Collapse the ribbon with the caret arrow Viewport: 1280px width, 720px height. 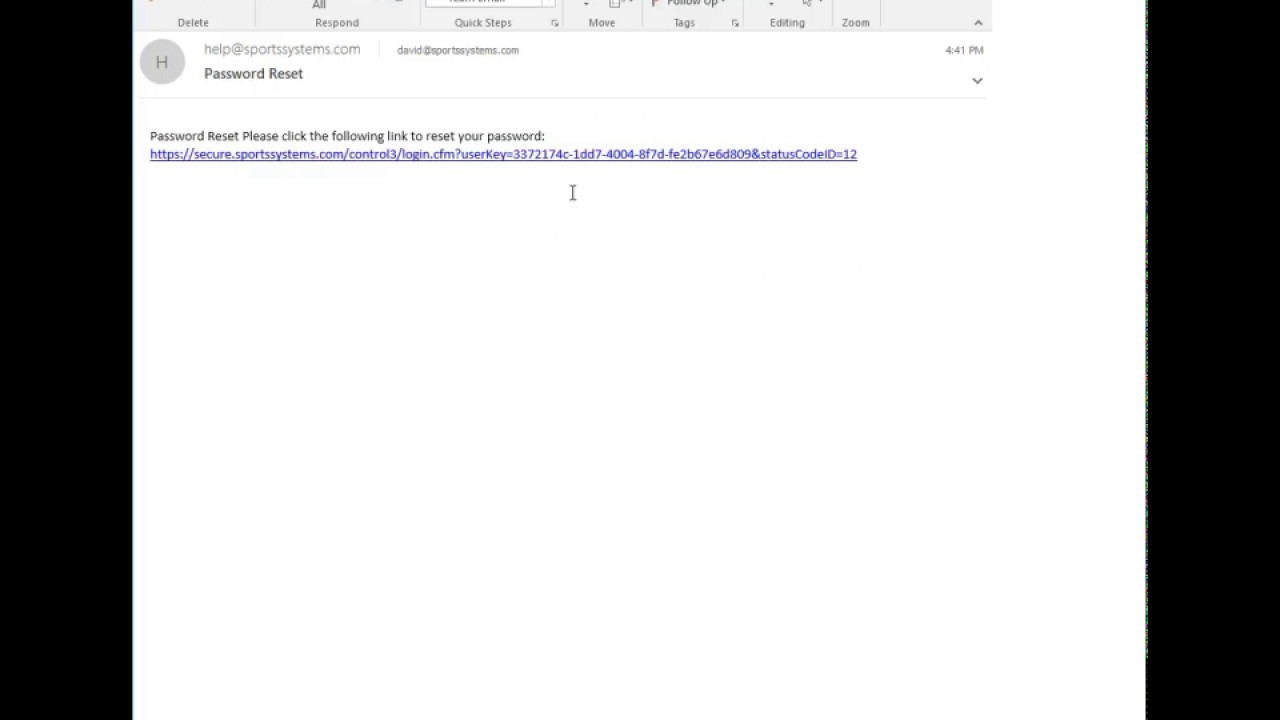pyautogui.click(x=978, y=22)
